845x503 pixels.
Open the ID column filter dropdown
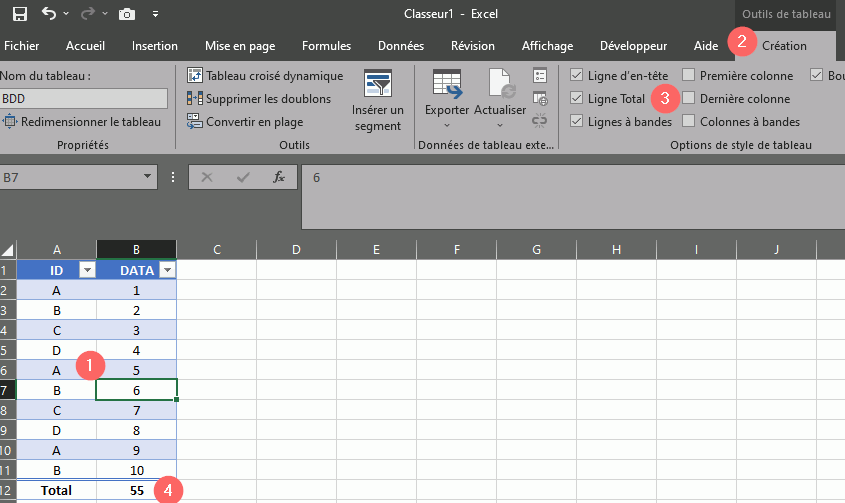click(86, 270)
